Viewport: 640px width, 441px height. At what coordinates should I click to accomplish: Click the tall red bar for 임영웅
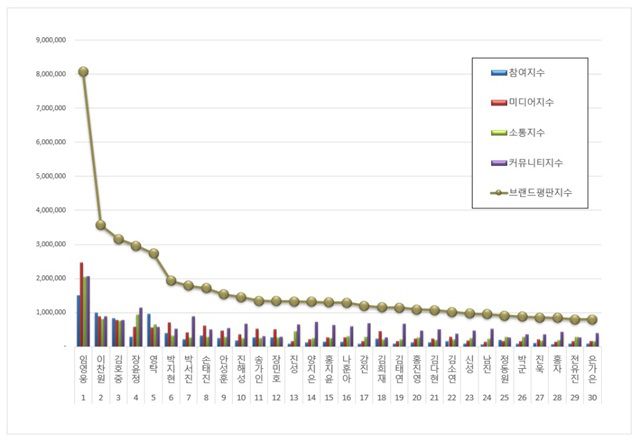pyautogui.click(x=82, y=304)
